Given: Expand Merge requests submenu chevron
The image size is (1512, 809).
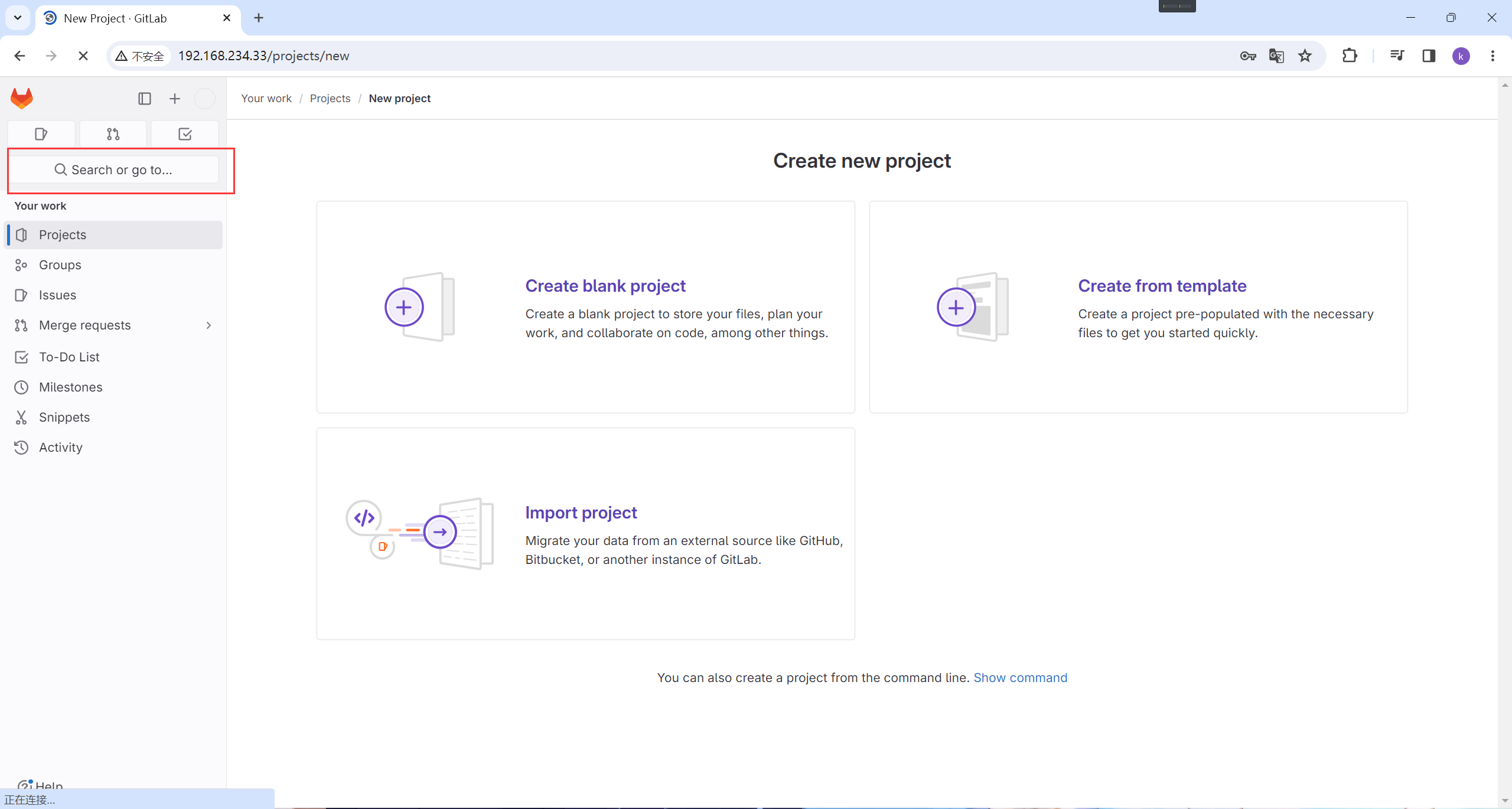Looking at the screenshot, I should (208, 325).
